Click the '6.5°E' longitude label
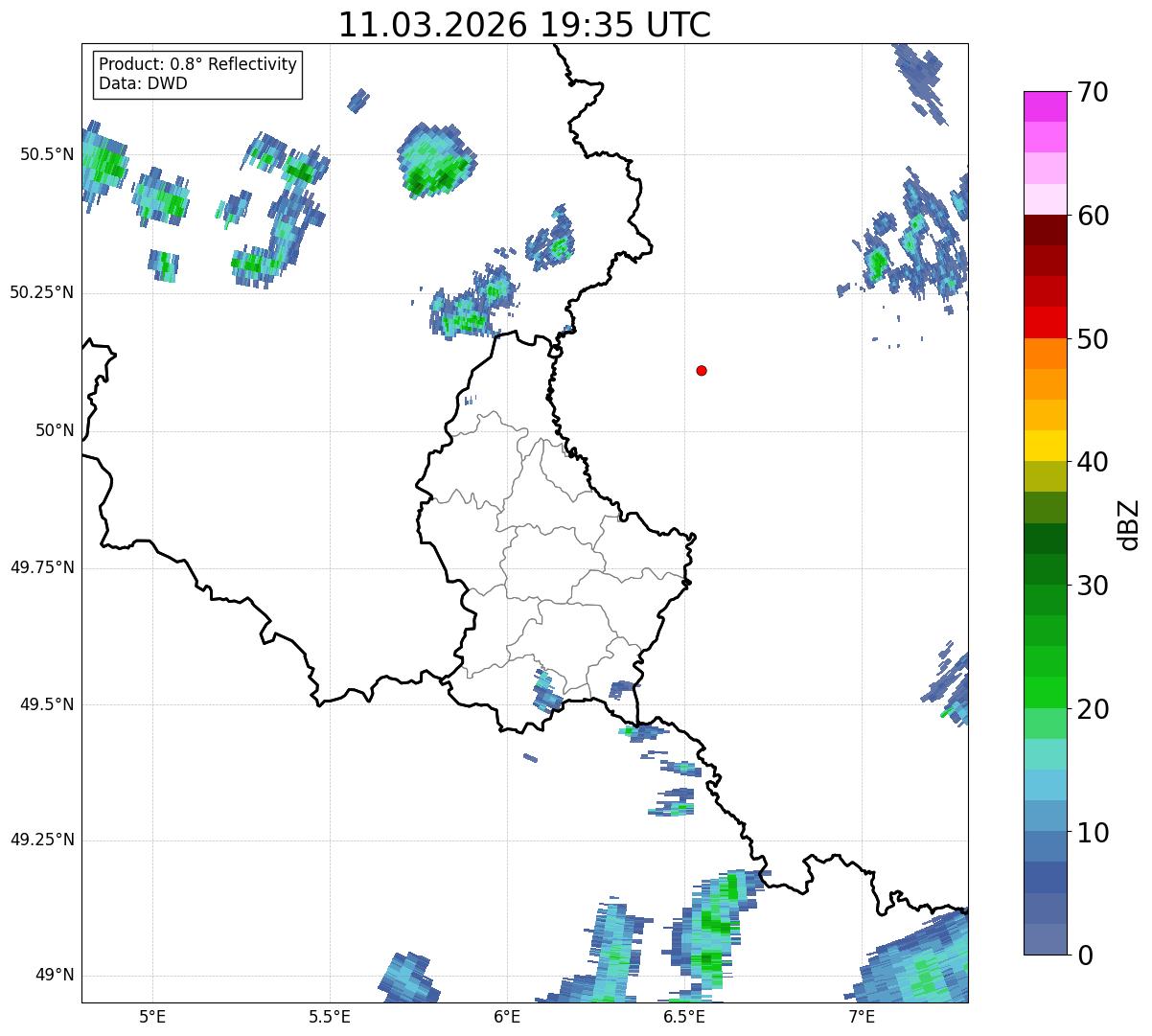Image resolution: width=1152 pixels, height=1036 pixels. 684,1016
